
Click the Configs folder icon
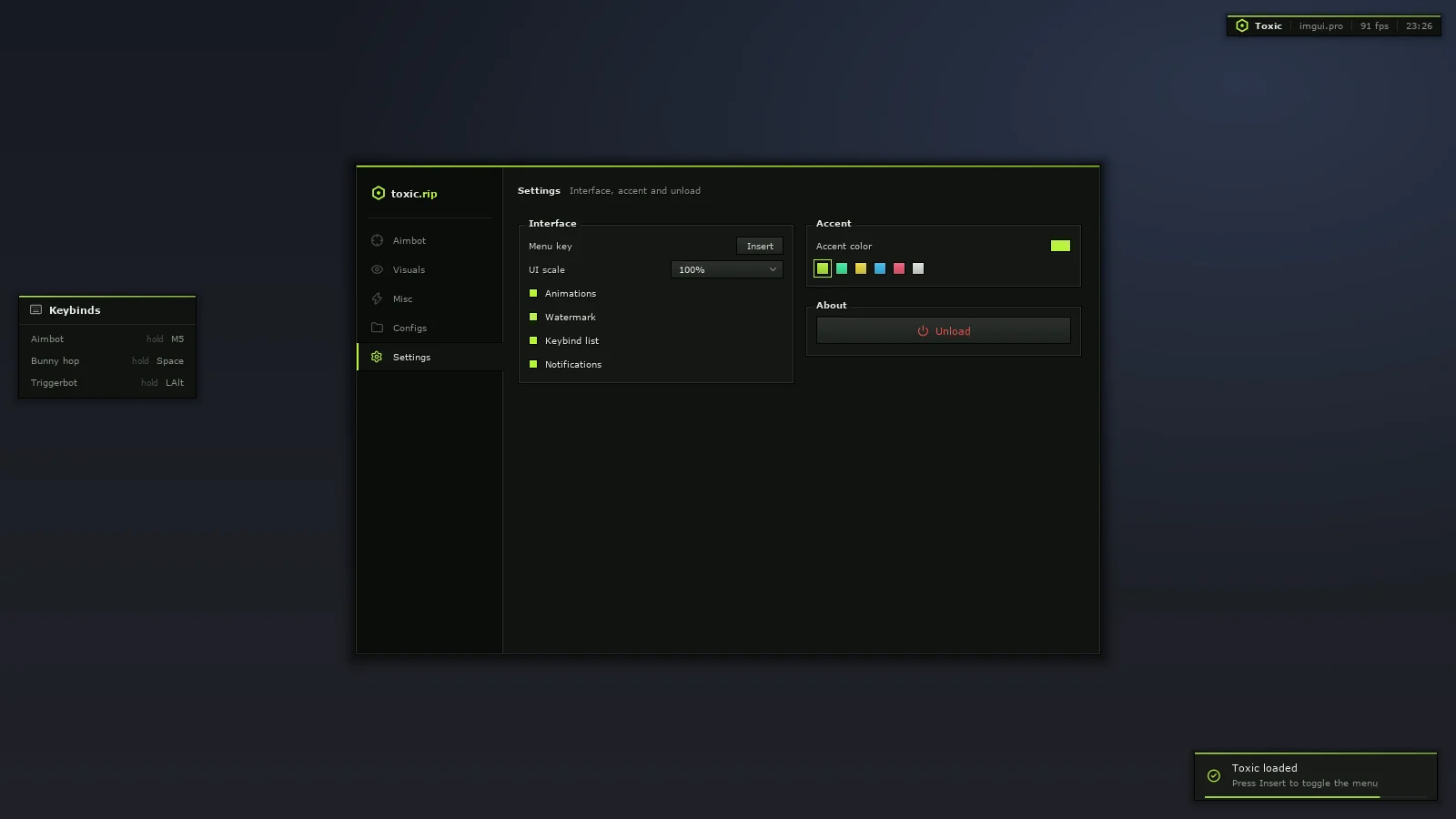377,328
